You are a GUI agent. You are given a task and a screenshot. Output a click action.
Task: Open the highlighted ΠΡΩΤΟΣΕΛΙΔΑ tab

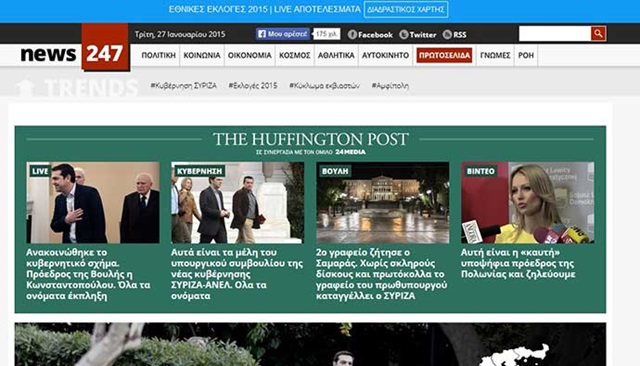click(444, 55)
